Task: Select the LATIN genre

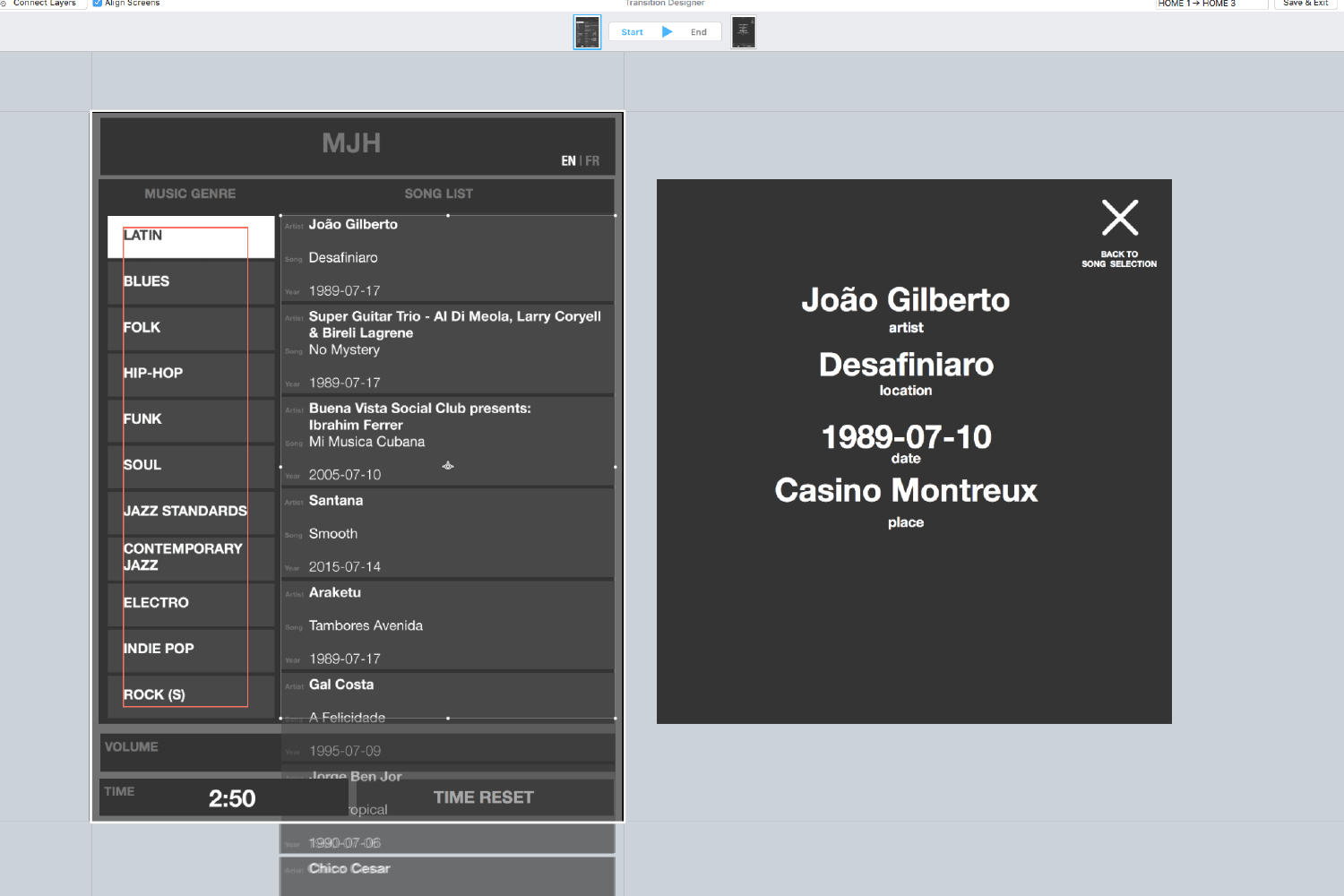Action: (x=191, y=237)
